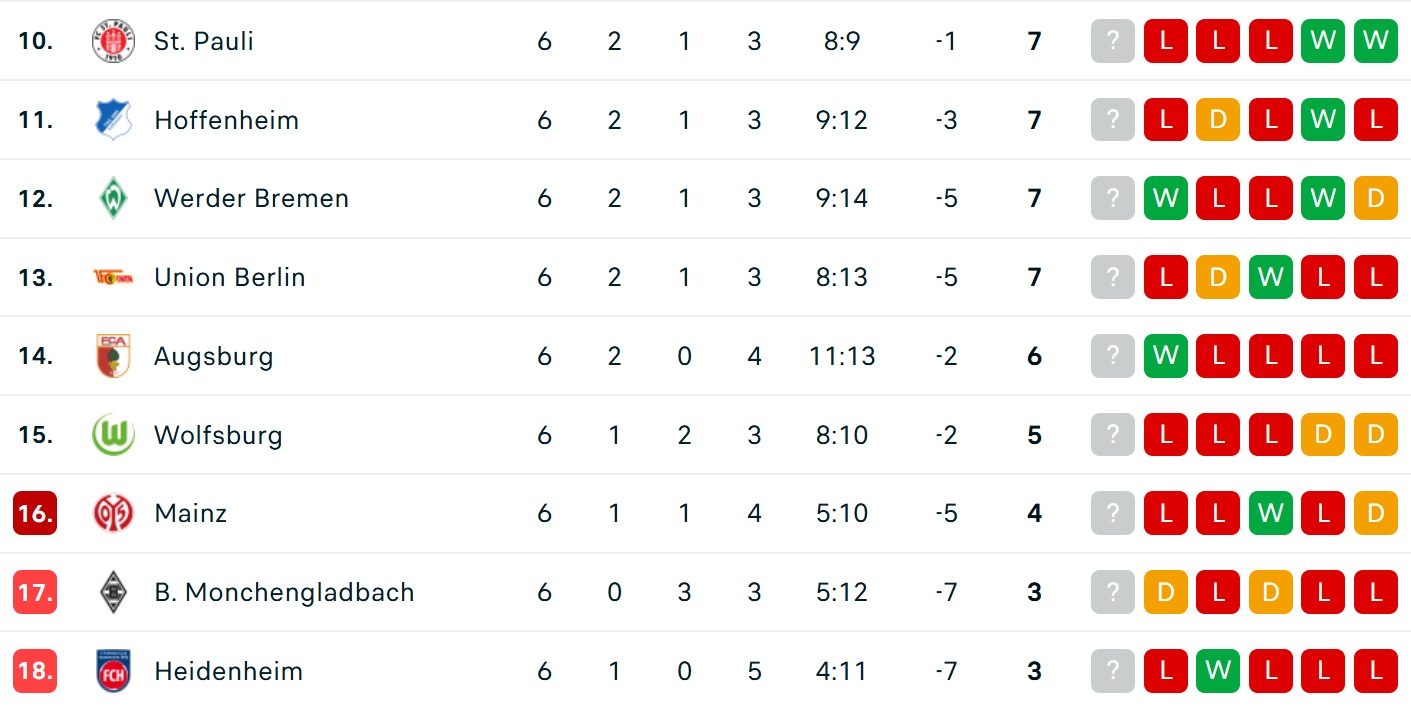Click the Hoffenheim club logo
The width and height of the screenshot is (1411, 709).
(x=113, y=120)
